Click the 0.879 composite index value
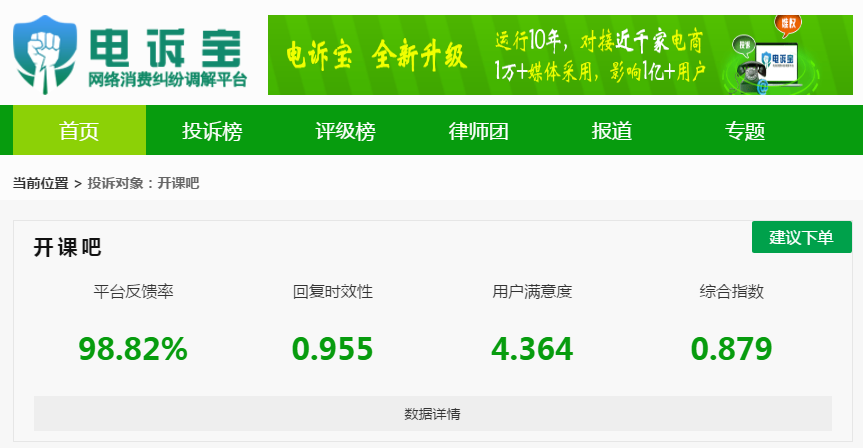This screenshot has width=863, height=448. tap(731, 349)
